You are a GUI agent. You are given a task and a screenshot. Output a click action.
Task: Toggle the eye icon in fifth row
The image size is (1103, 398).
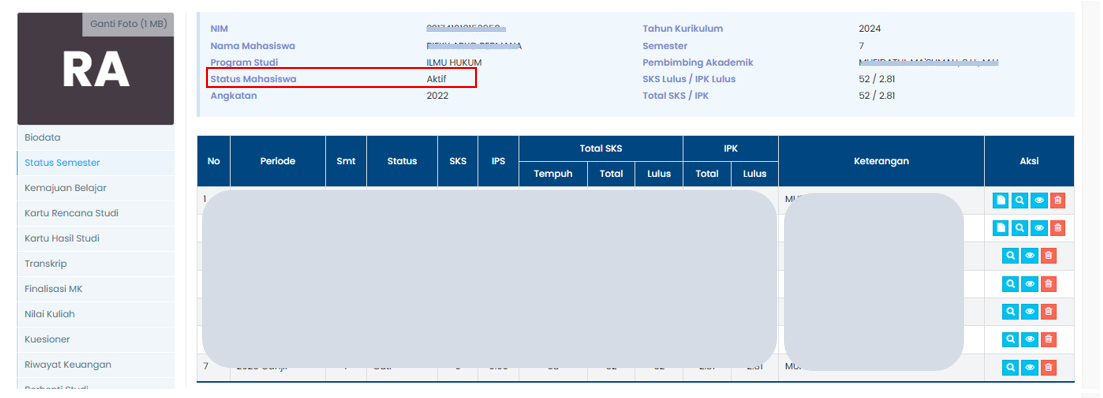pos(1030,312)
